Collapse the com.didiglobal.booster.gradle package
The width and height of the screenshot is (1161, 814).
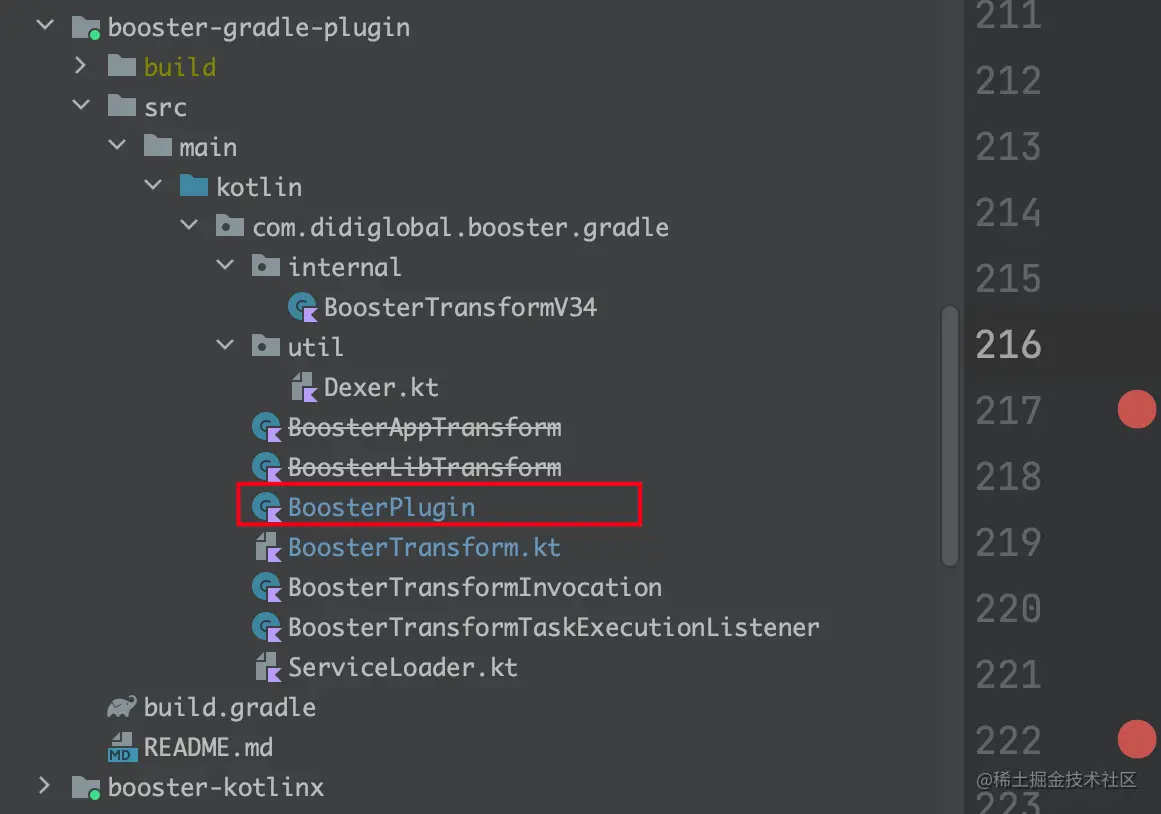pos(190,224)
